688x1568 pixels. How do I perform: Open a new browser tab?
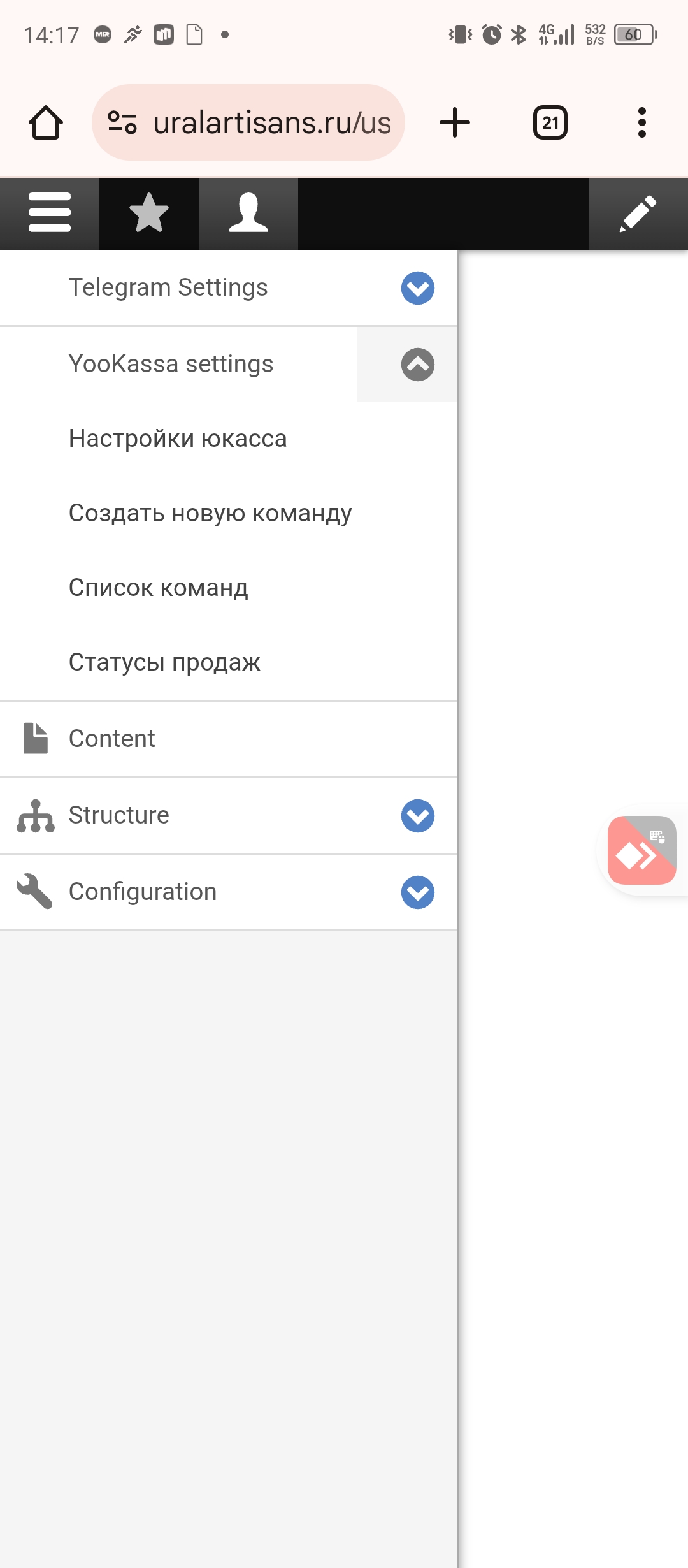(455, 122)
